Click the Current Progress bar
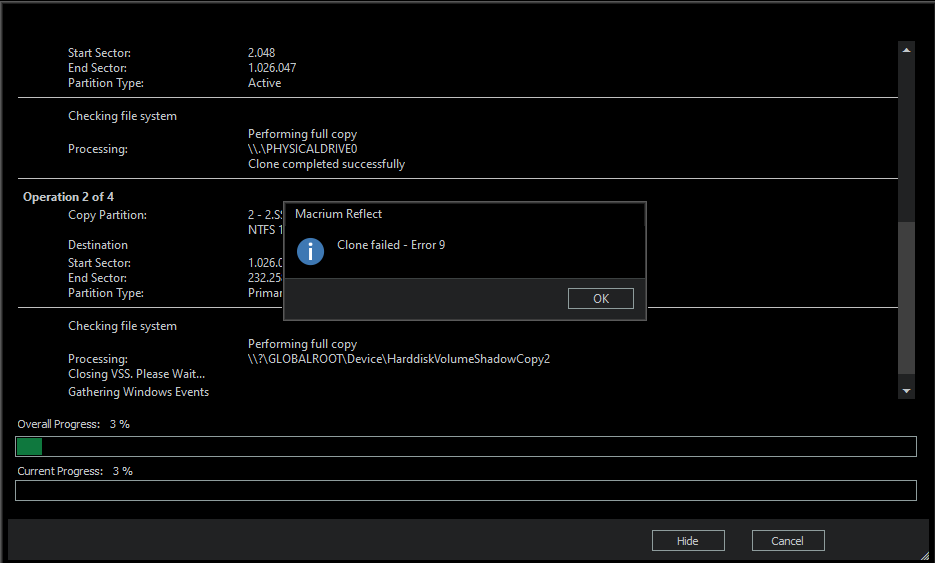The image size is (935, 563). coord(466,491)
